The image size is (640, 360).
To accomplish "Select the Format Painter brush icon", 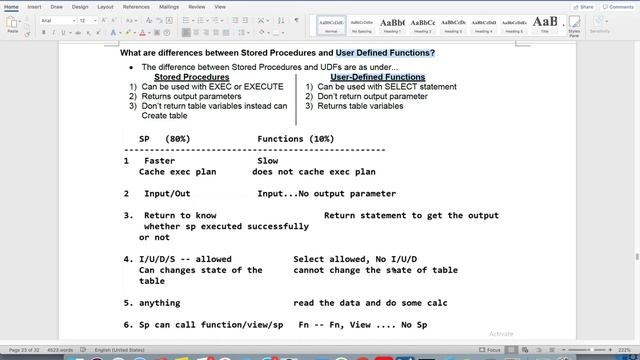I will (27, 35).
